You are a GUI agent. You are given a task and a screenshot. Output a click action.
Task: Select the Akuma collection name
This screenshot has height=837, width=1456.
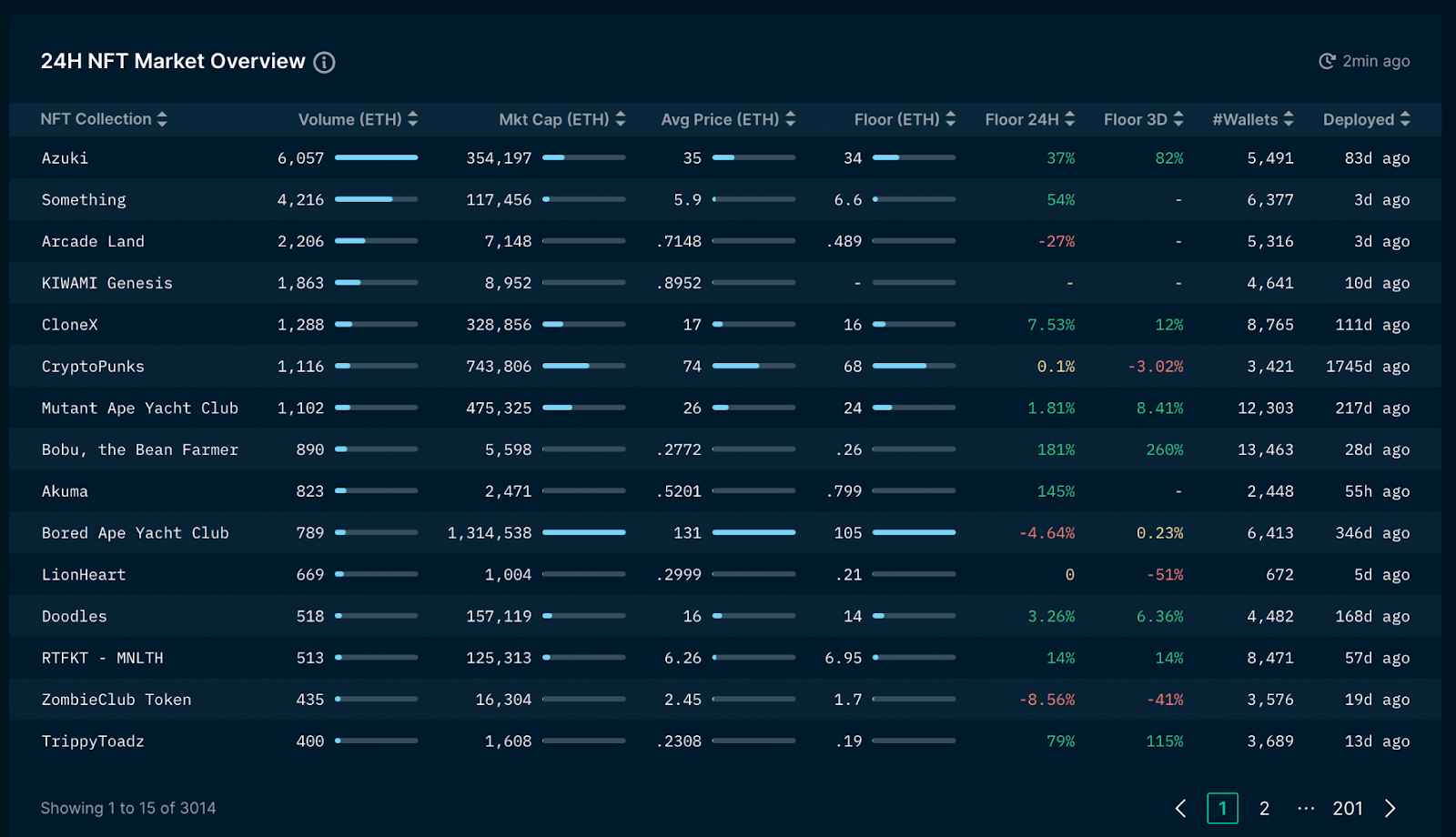pos(65,491)
